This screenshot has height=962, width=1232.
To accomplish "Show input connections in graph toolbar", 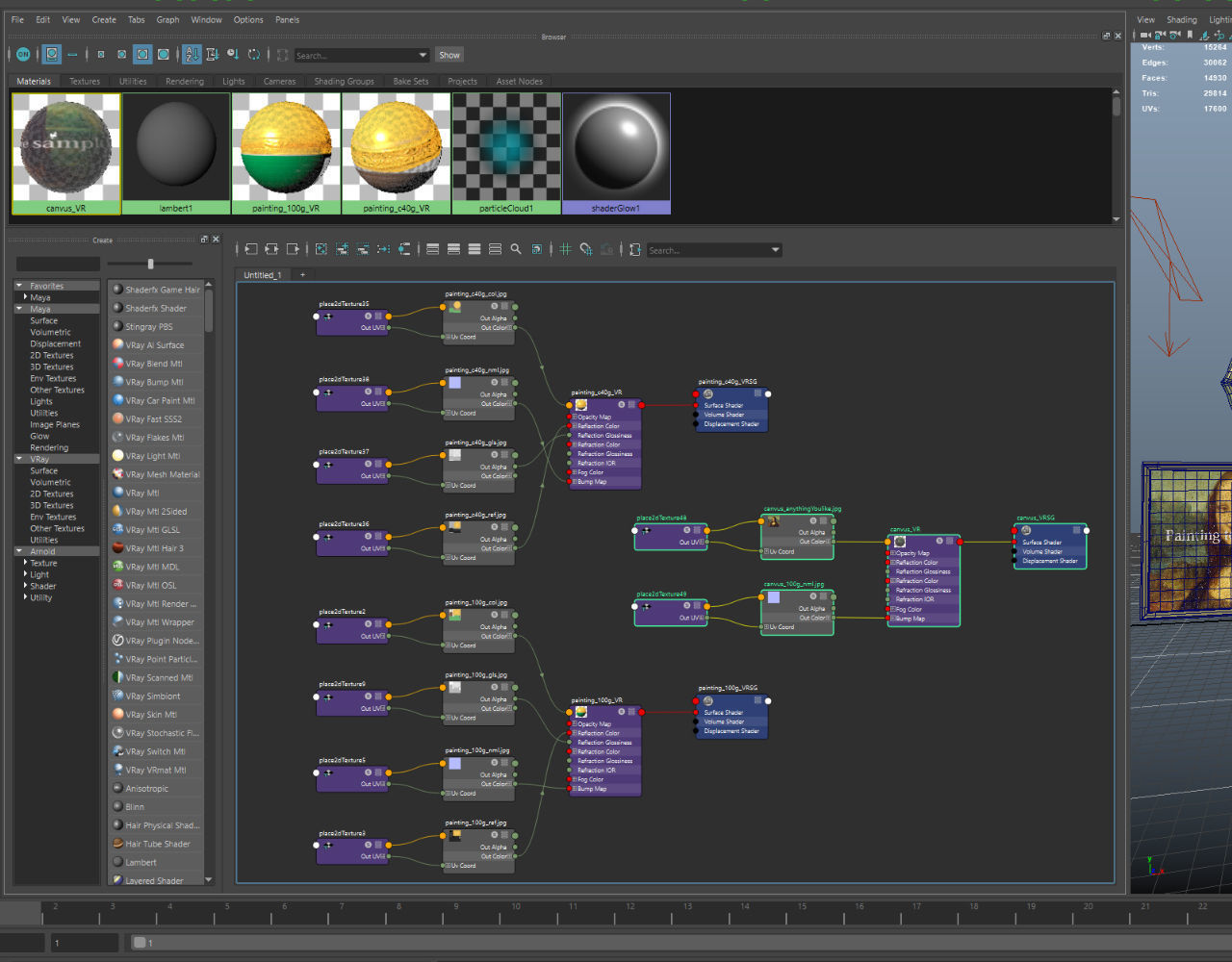I will (x=250, y=249).
